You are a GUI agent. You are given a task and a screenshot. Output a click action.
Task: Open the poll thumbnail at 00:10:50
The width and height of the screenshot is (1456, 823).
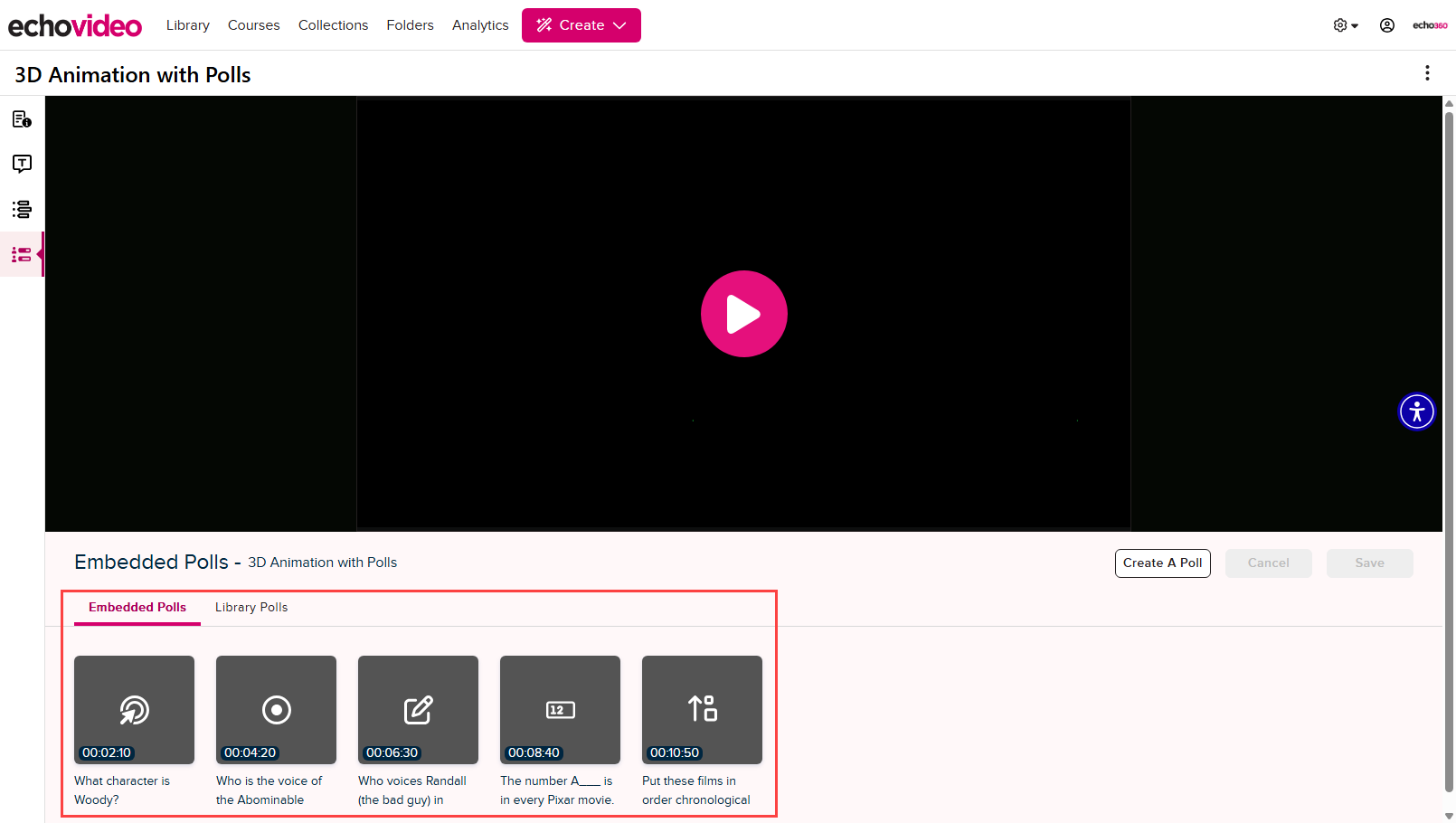click(x=702, y=710)
